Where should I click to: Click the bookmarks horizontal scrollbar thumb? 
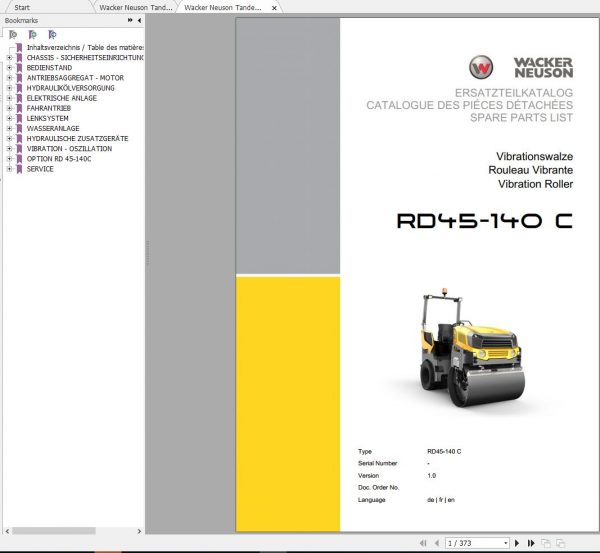click(x=54, y=531)
